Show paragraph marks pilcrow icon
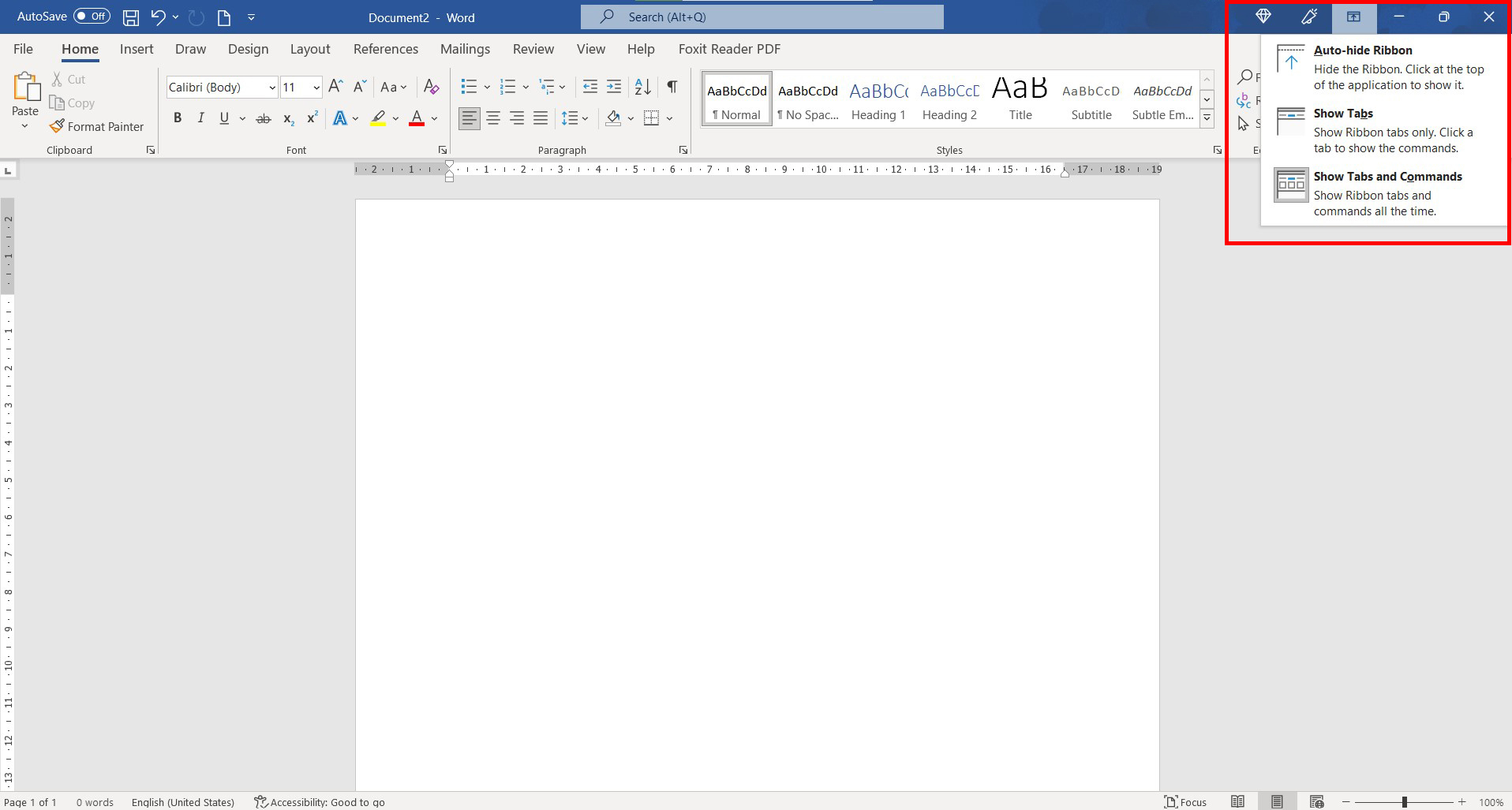 coord(672,87)
